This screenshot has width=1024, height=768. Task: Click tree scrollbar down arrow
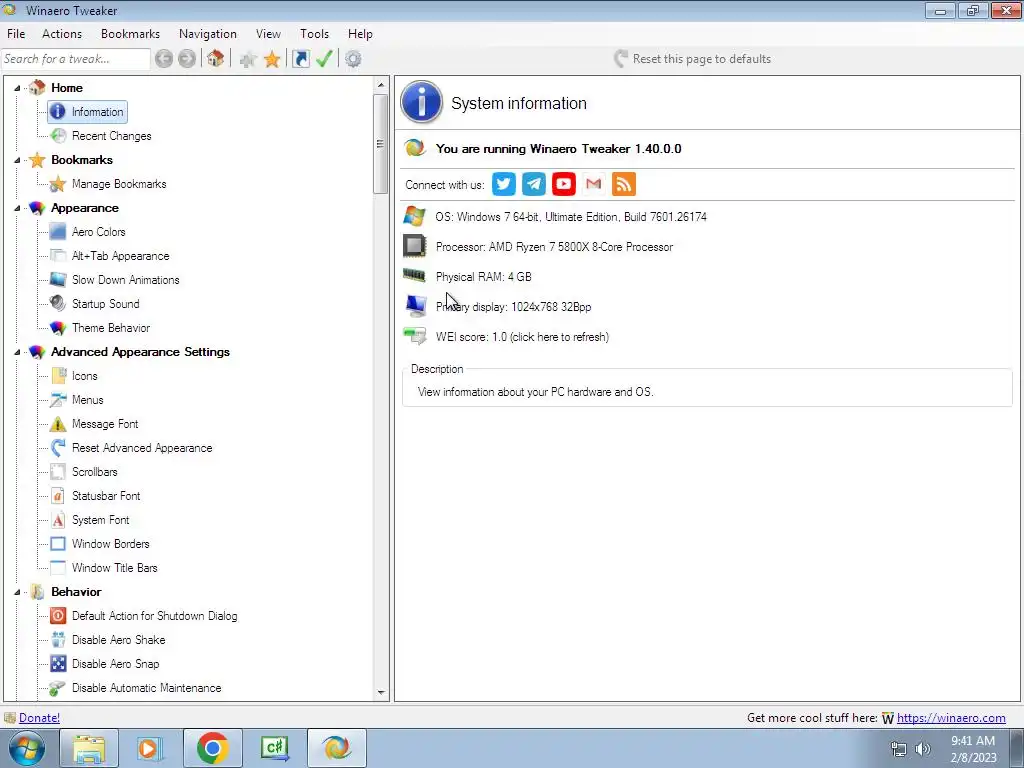coord(381,692)
